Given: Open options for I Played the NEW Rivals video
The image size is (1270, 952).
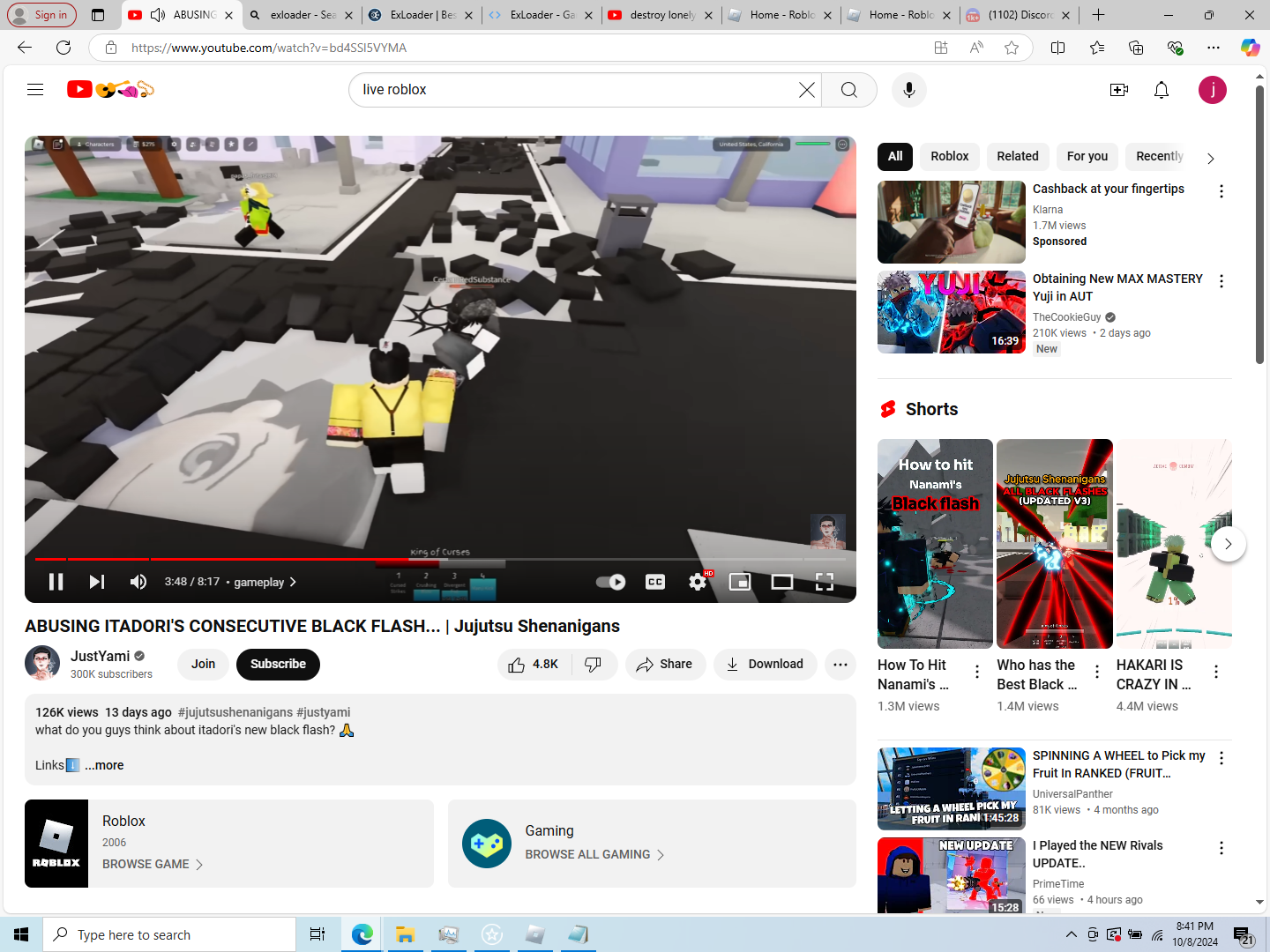Looking at the screenshot, I should (x=1221, y=848).
